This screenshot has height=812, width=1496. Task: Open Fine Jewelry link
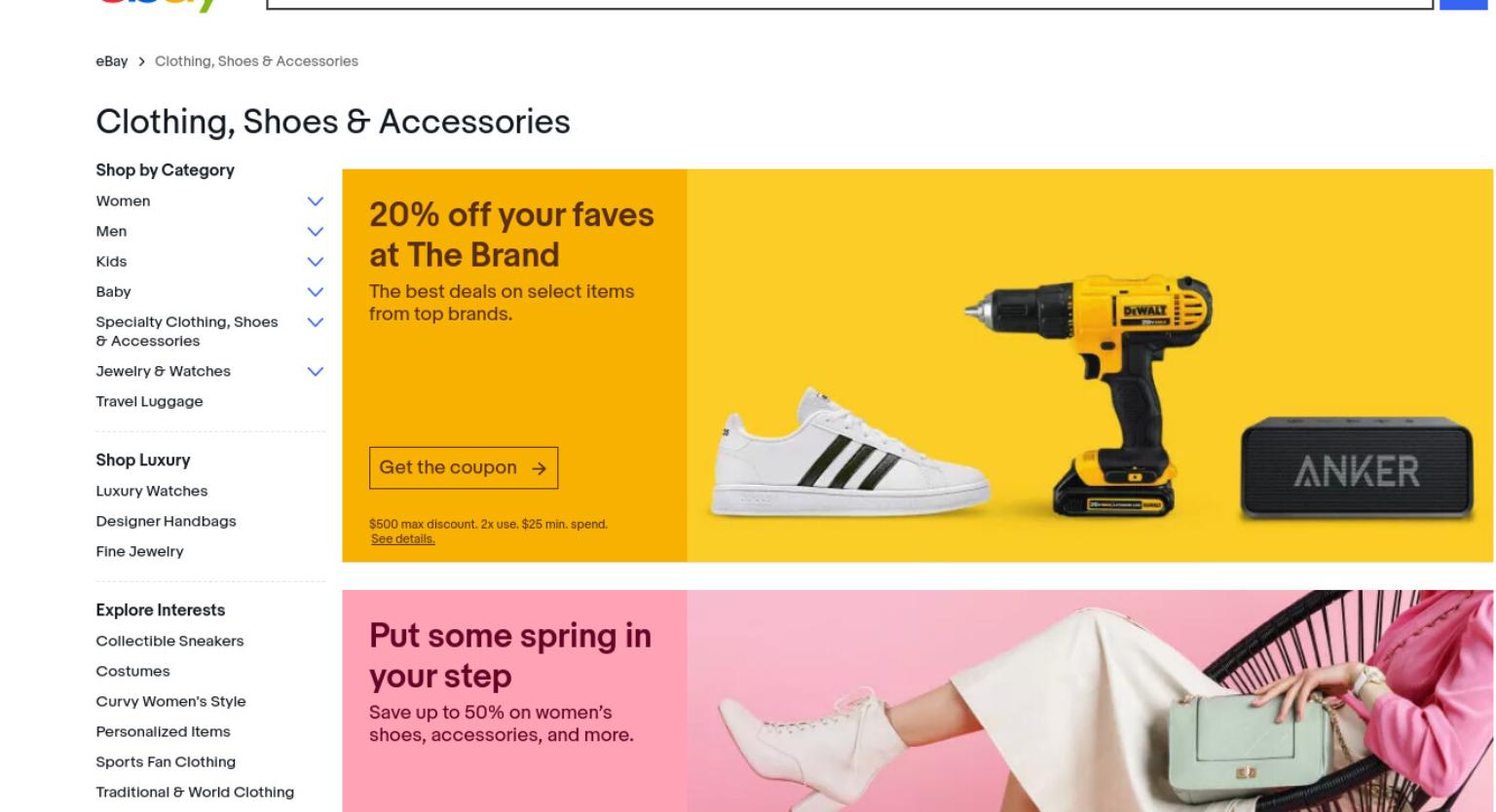point(139,552)
